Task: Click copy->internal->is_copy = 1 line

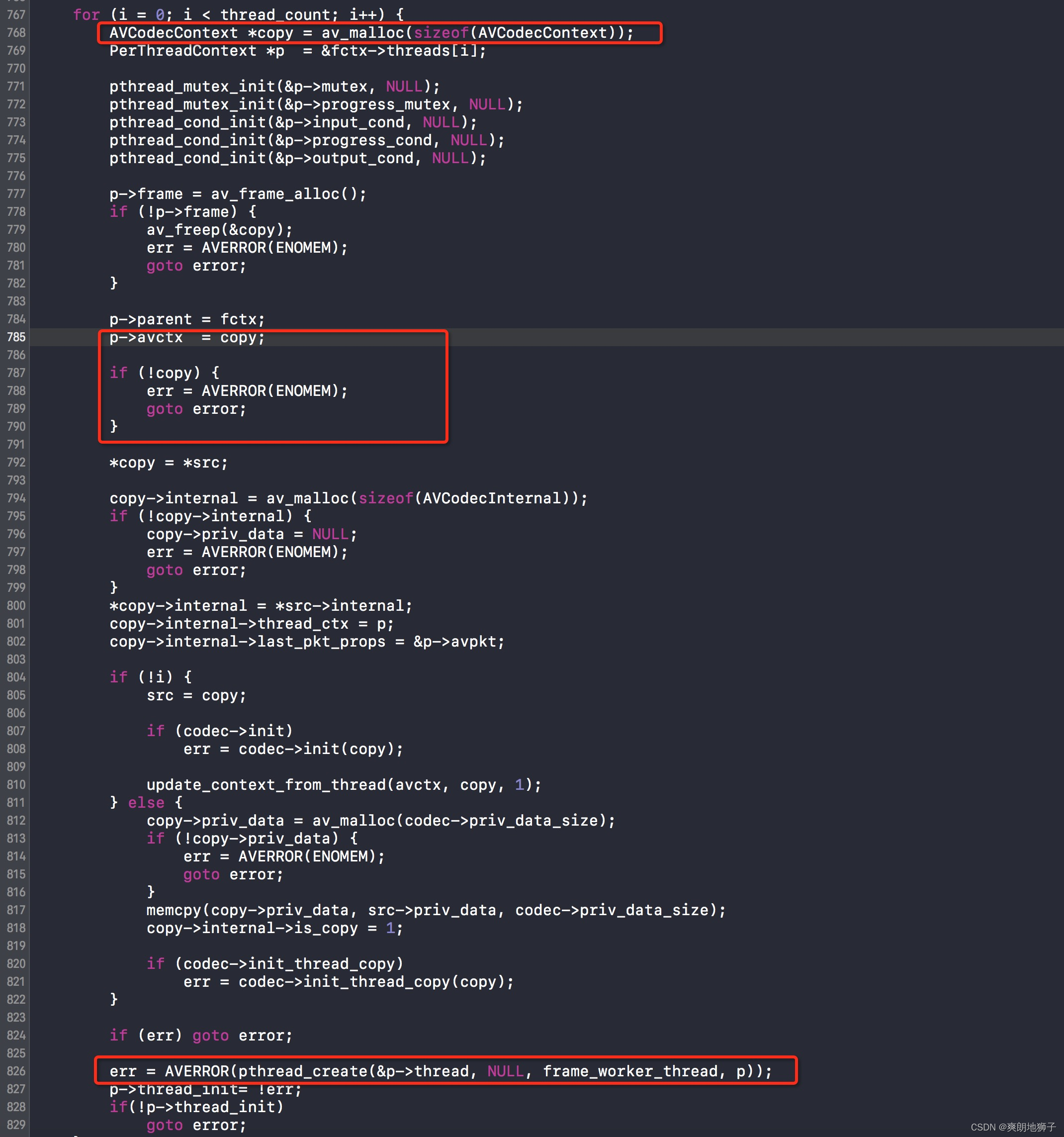Action: [275, 928]
